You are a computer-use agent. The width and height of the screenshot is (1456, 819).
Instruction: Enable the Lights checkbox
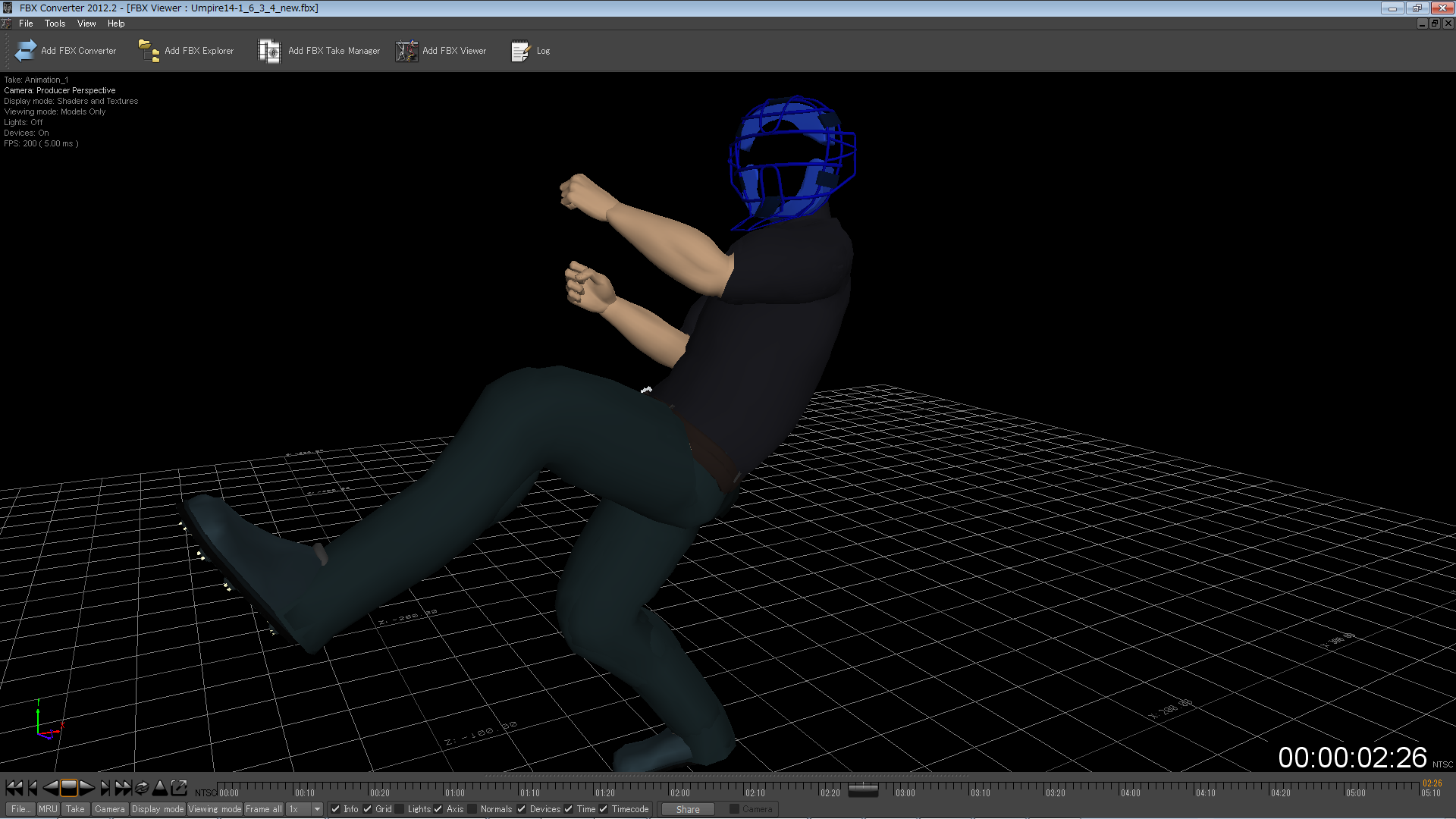[400, 809]
